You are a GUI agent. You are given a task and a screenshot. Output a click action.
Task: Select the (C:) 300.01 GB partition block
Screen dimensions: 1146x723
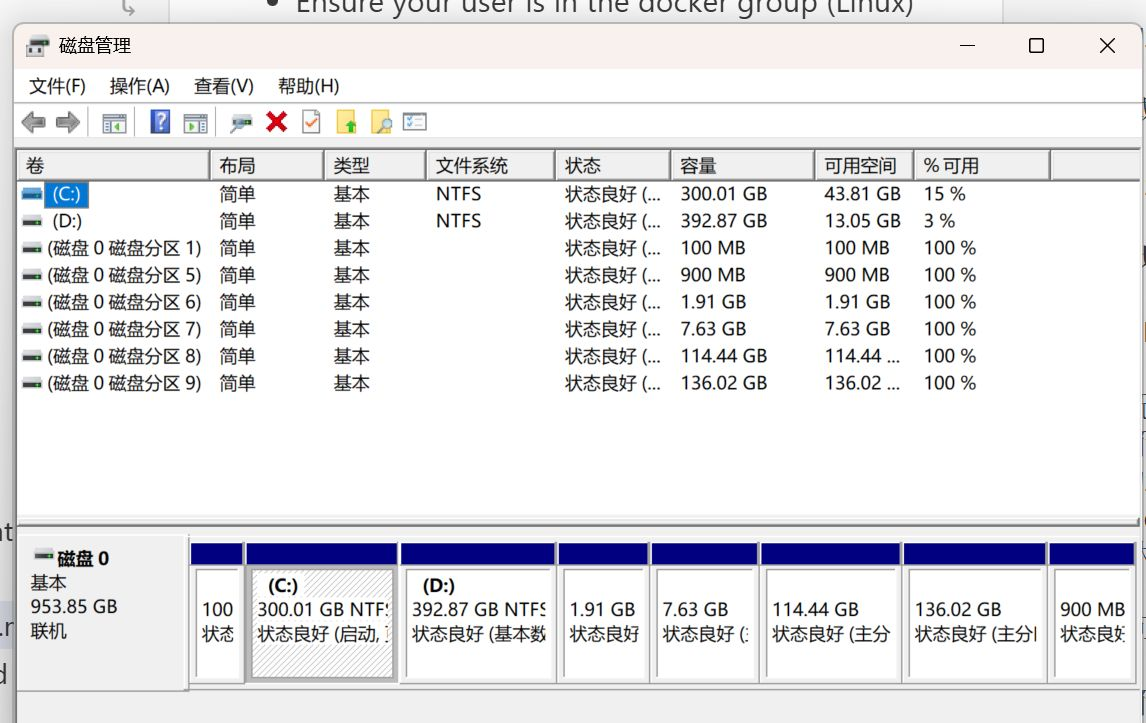coord(322,613)
